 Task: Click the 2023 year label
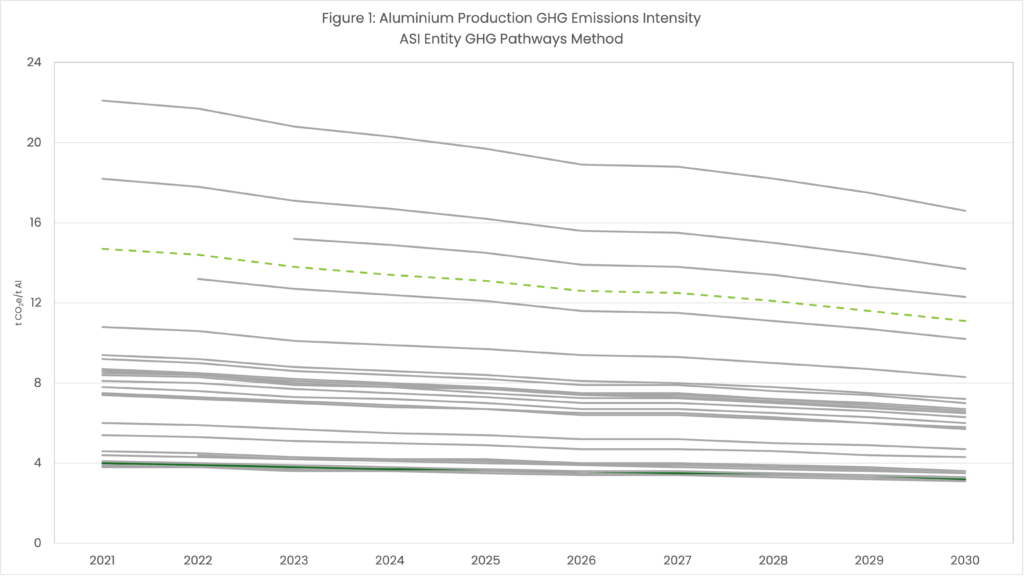pos(294,559)
